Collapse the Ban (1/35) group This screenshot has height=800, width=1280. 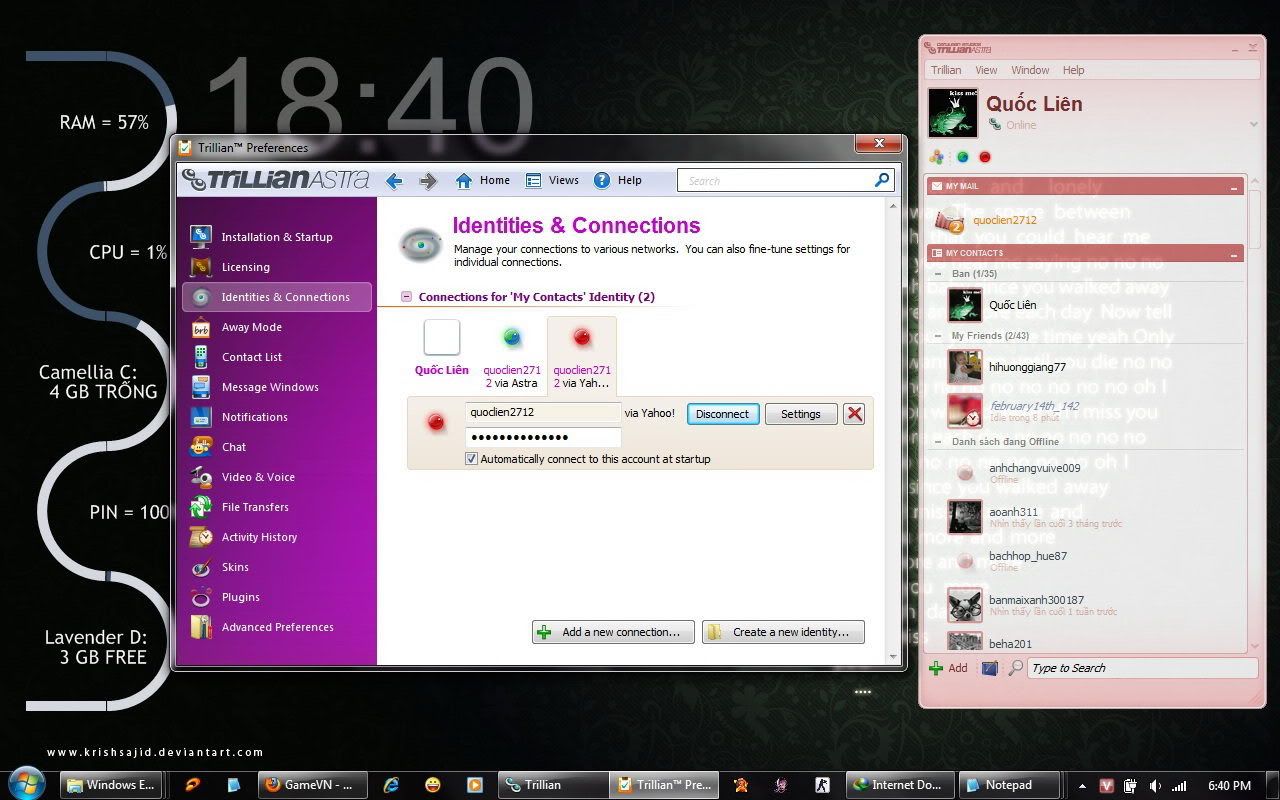pyautogui.click(x=938, y=274)
